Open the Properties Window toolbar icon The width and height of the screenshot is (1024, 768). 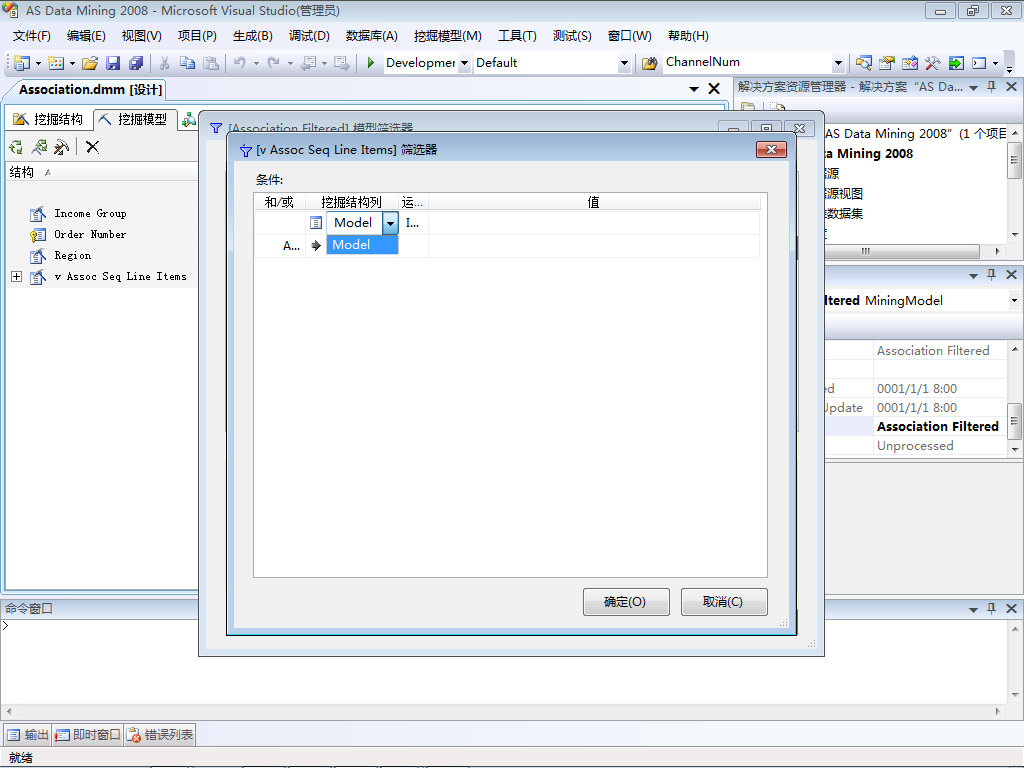click(887, 63)
